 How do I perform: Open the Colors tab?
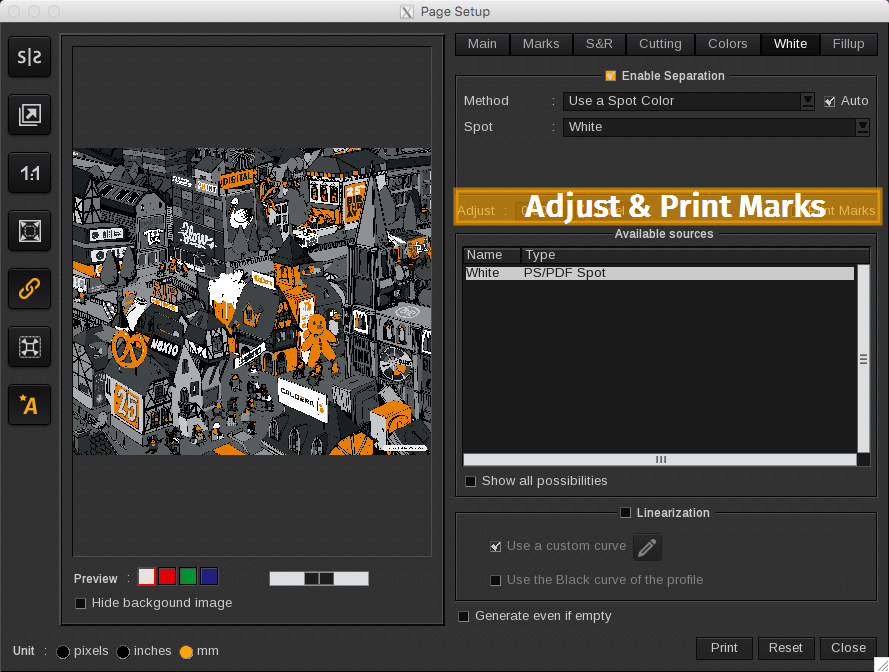pyautogui.click(x=727, y=44)
